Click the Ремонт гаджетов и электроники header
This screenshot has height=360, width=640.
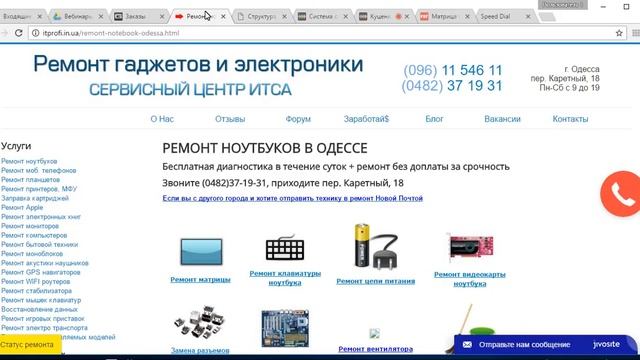(198, 64)
